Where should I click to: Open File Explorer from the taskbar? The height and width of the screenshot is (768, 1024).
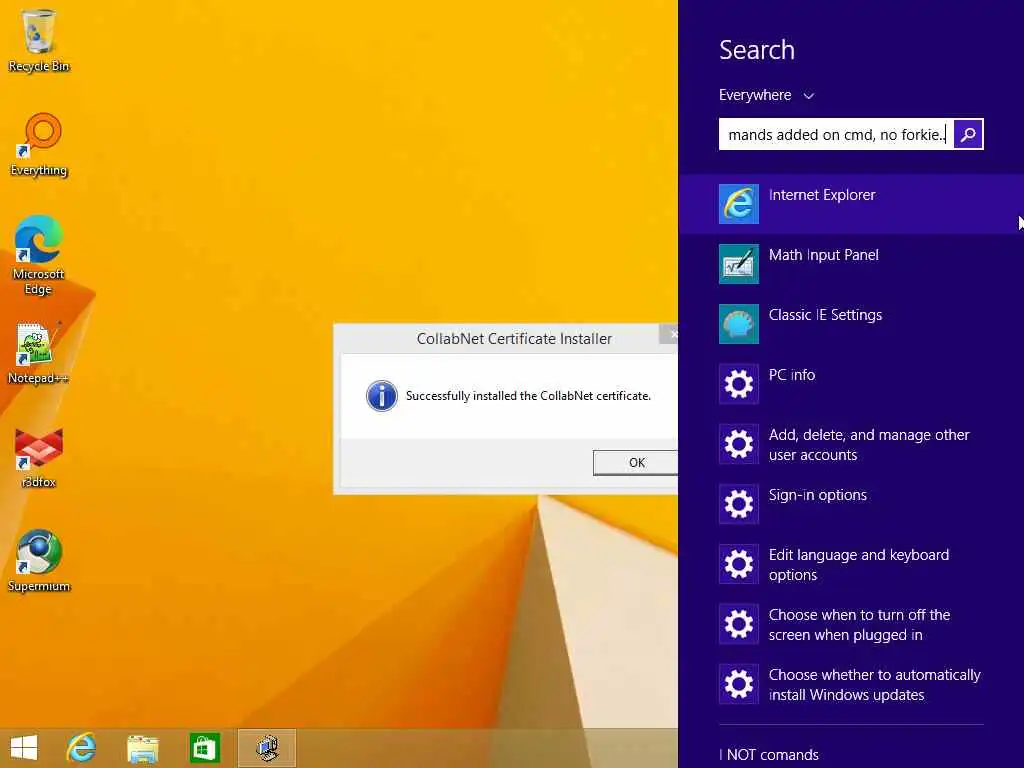click(143, 748)
